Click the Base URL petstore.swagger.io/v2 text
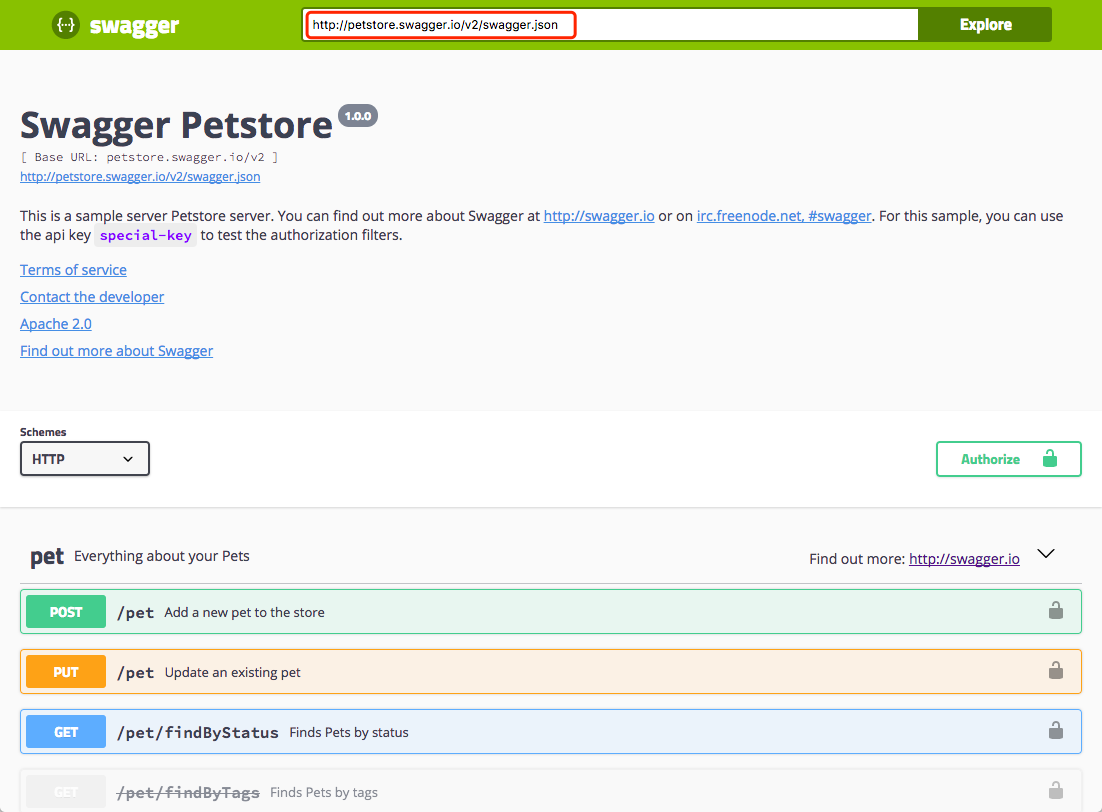Image resolution: width=1102 pixels, height=812 pixels. click(149, 157)
